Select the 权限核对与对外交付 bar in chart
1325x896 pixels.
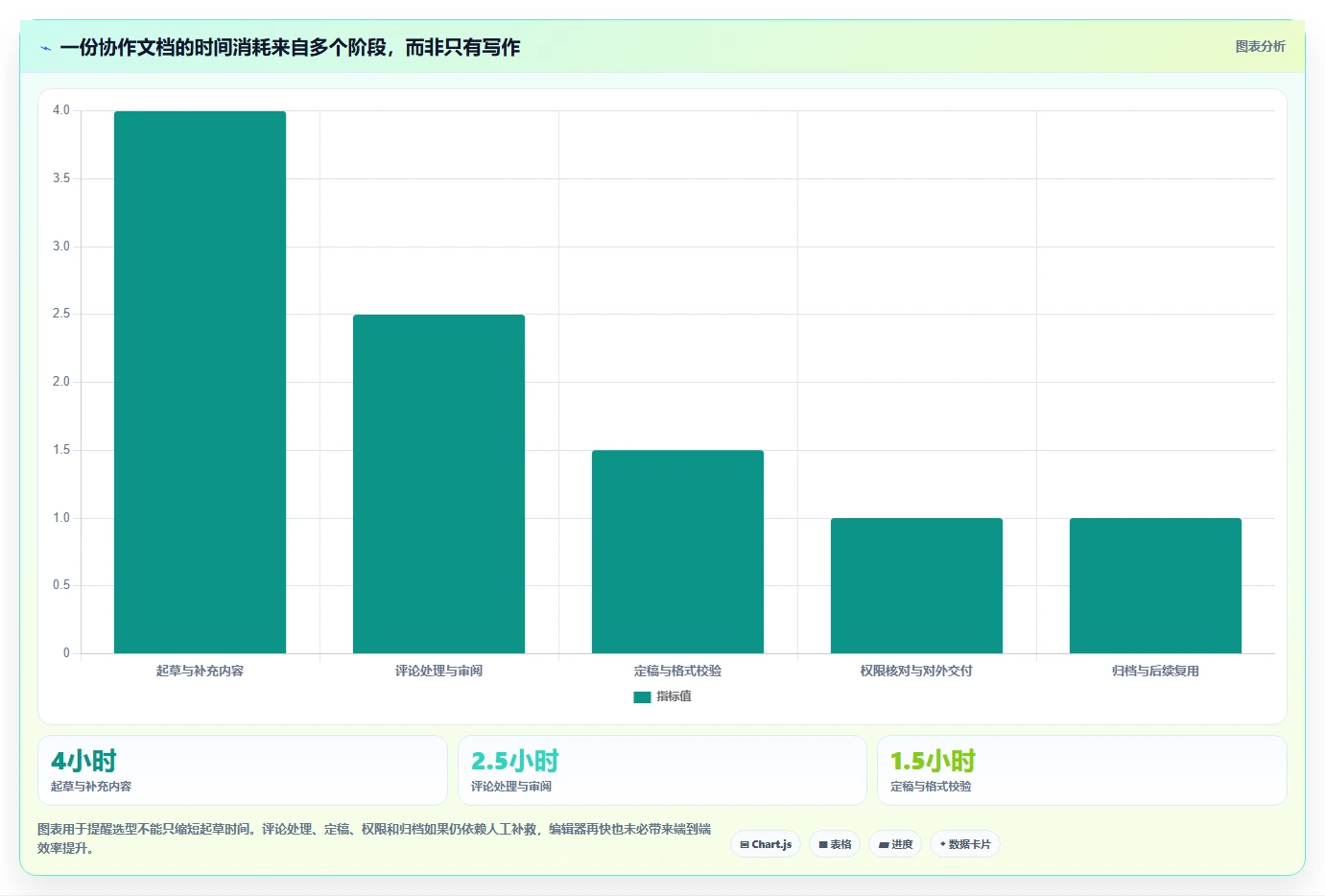pos(916,585)
